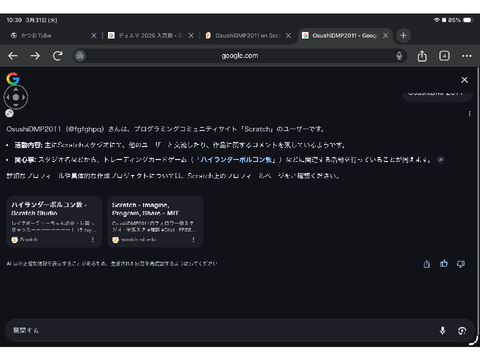Click the Google logo
Image resolution: width=480 pixels, height=360 pixels.
click(13, 79)
